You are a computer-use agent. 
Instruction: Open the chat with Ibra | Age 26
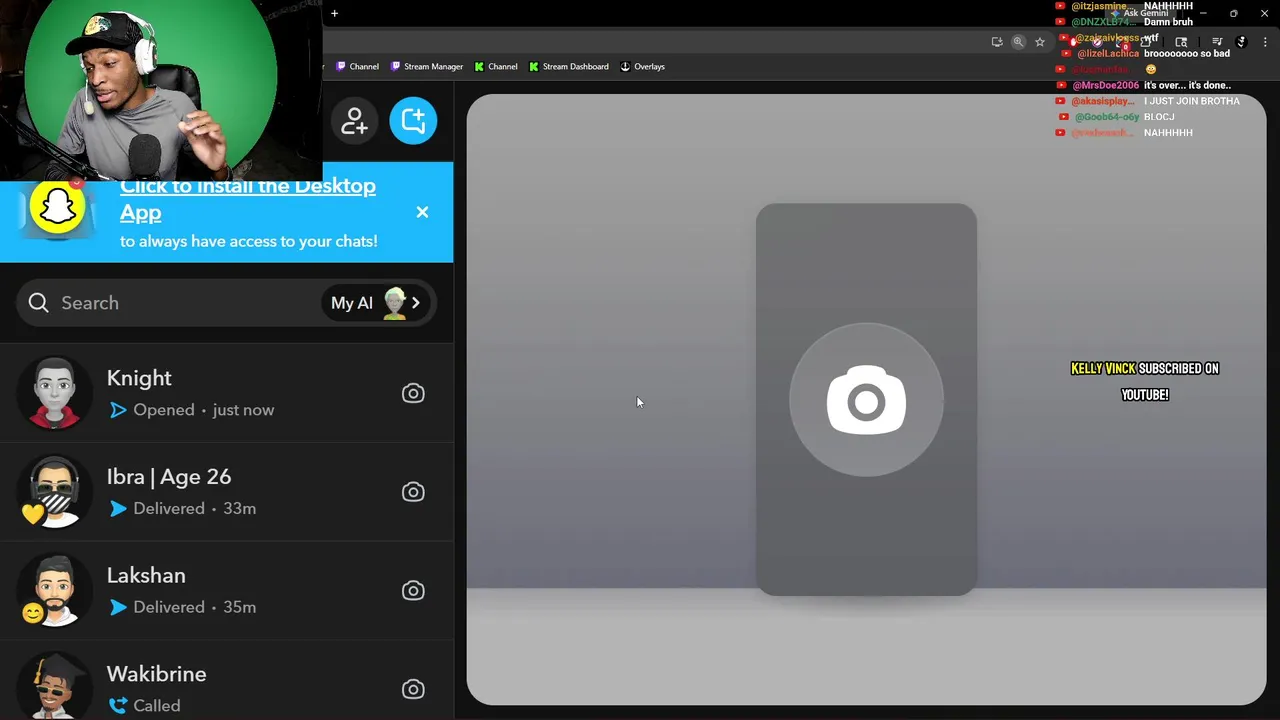click(226, 492)
